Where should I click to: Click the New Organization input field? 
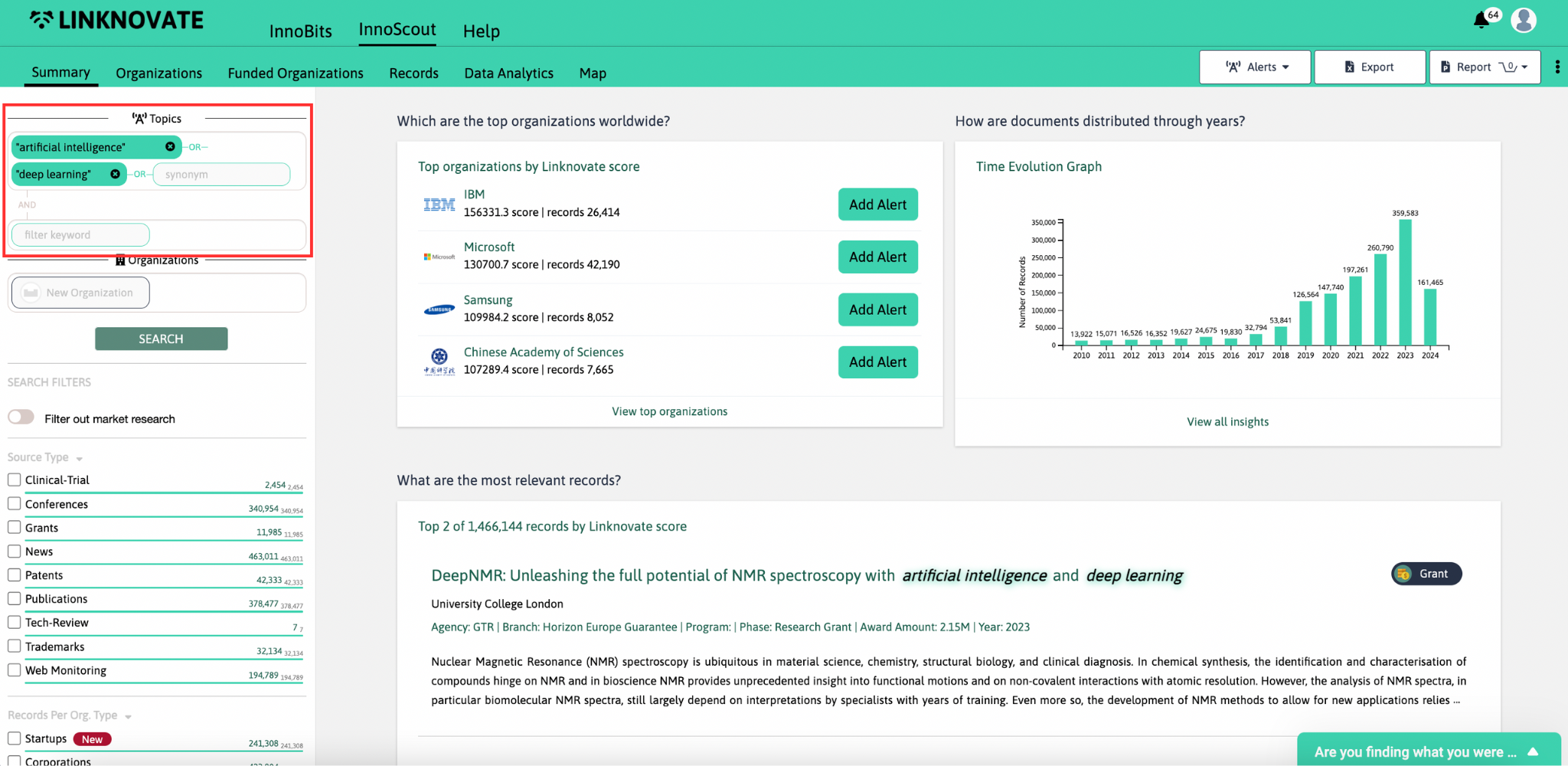[80, 293]
